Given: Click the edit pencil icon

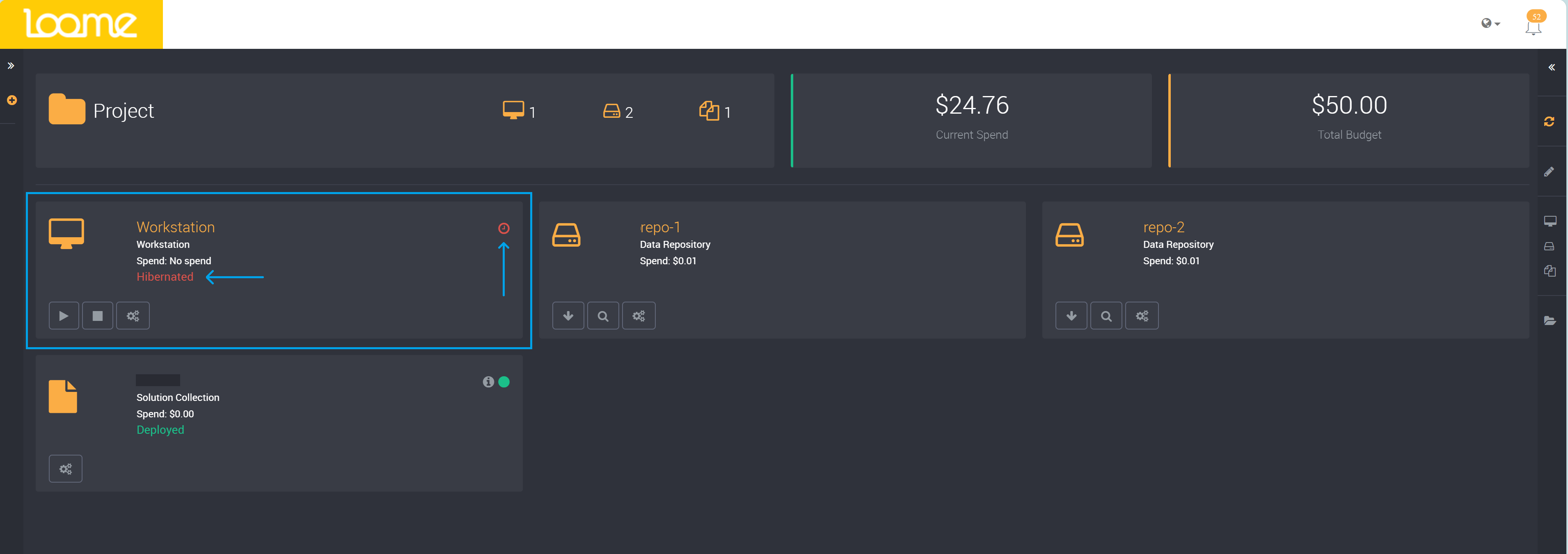Looking at the screenshot, I should 1549,172.
